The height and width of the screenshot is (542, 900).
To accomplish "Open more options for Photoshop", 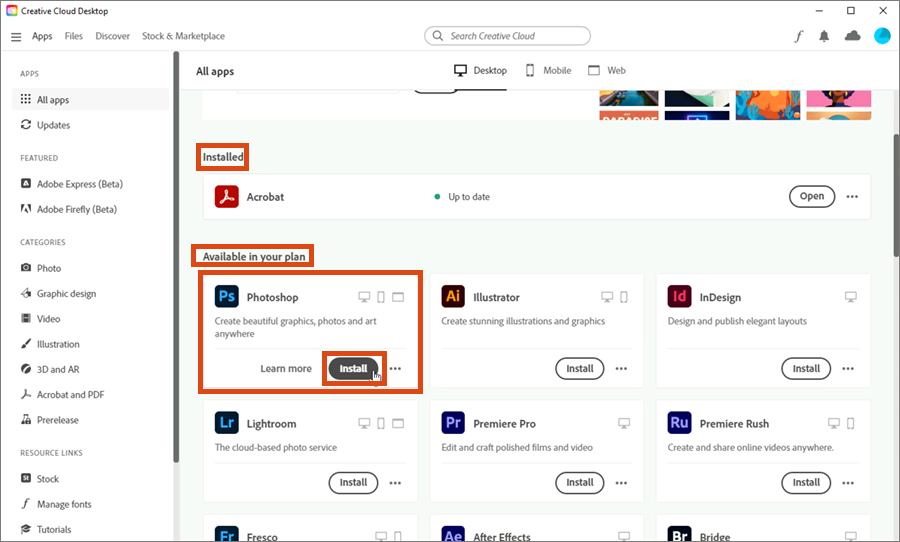I will click(396, 369).
